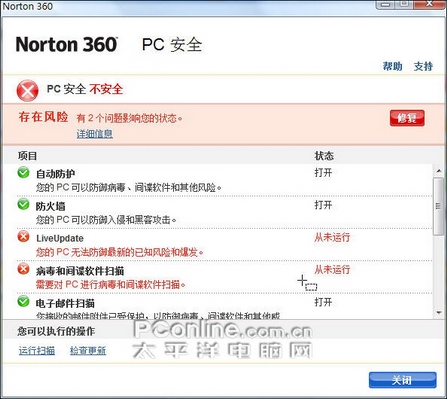
Task: Click the blue 关闭 button
Action: click(x=403, y=380)
